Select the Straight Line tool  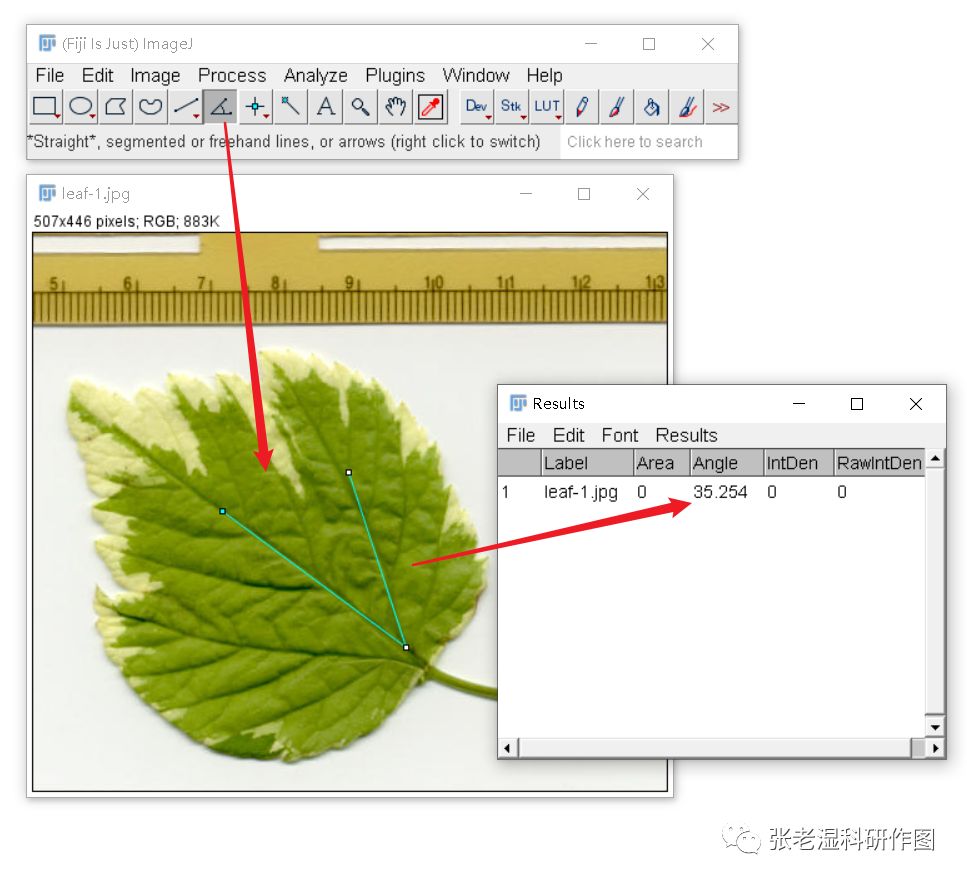pos(186,107)
